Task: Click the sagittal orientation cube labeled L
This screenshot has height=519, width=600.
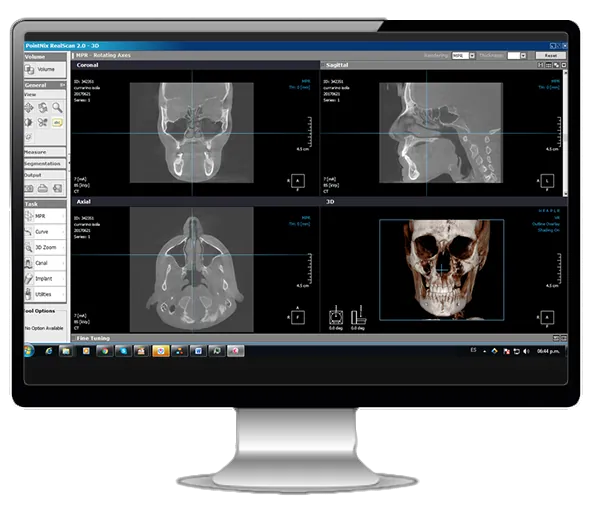Action: [x=547, y=181]
